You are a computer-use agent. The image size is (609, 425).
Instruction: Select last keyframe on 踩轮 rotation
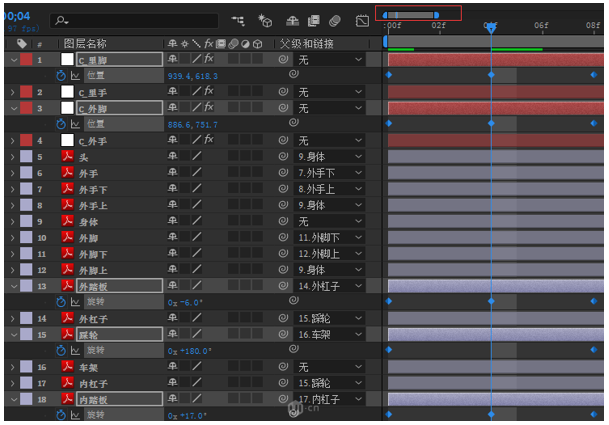(594, 350)
